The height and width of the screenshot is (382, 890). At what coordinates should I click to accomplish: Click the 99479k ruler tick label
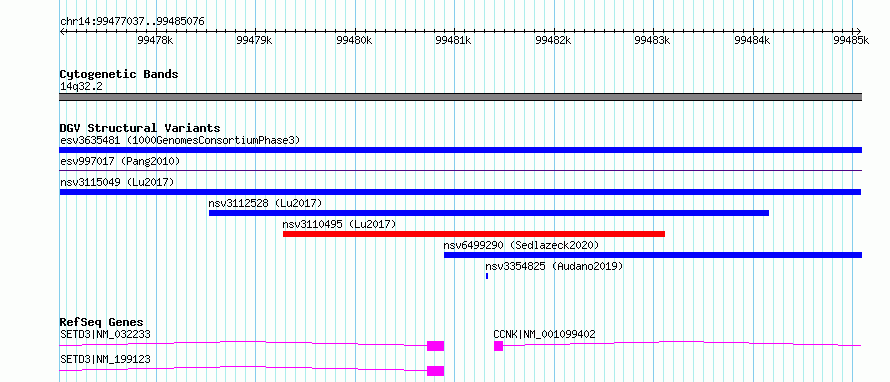point(254,40)
